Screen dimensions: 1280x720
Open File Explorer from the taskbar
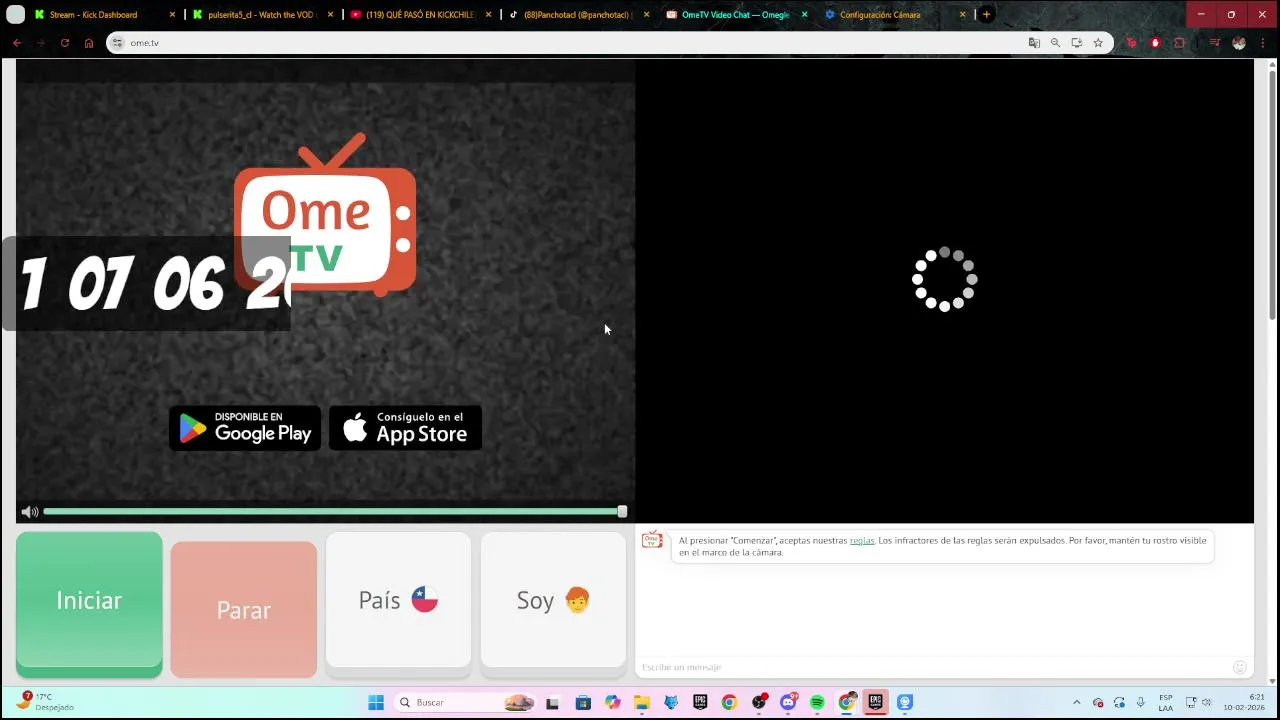pyautogui.click(x=641, y=703)
